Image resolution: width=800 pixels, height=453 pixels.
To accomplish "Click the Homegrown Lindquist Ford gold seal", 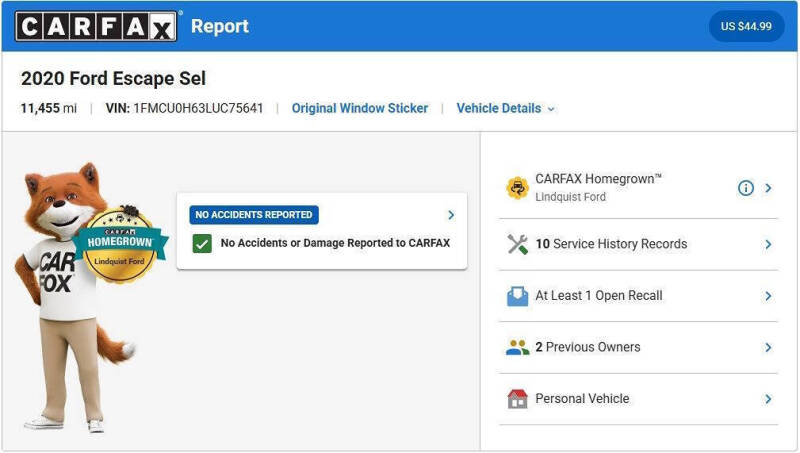I will (120, 245).
